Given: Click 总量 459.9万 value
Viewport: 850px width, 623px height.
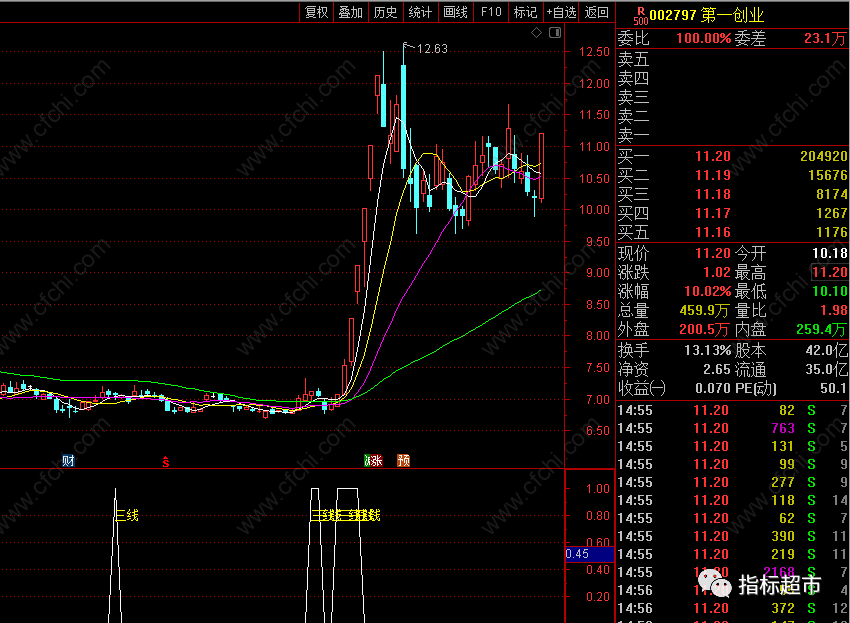Looking at the screenshot, I should pyautogui.click(x=704, y=310).
